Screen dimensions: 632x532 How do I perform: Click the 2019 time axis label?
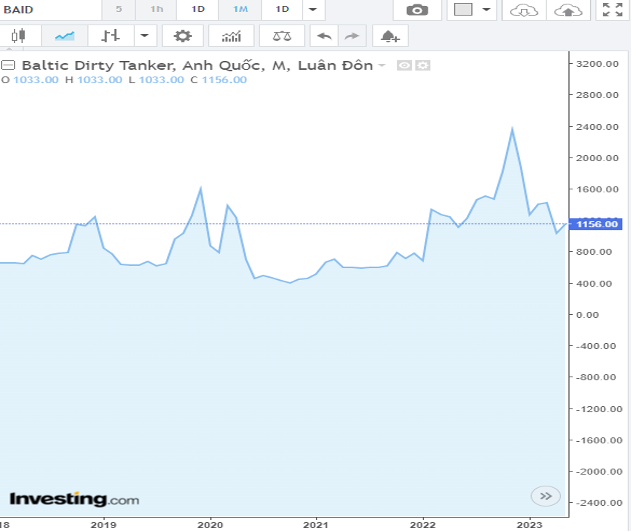tap(104, 525)
